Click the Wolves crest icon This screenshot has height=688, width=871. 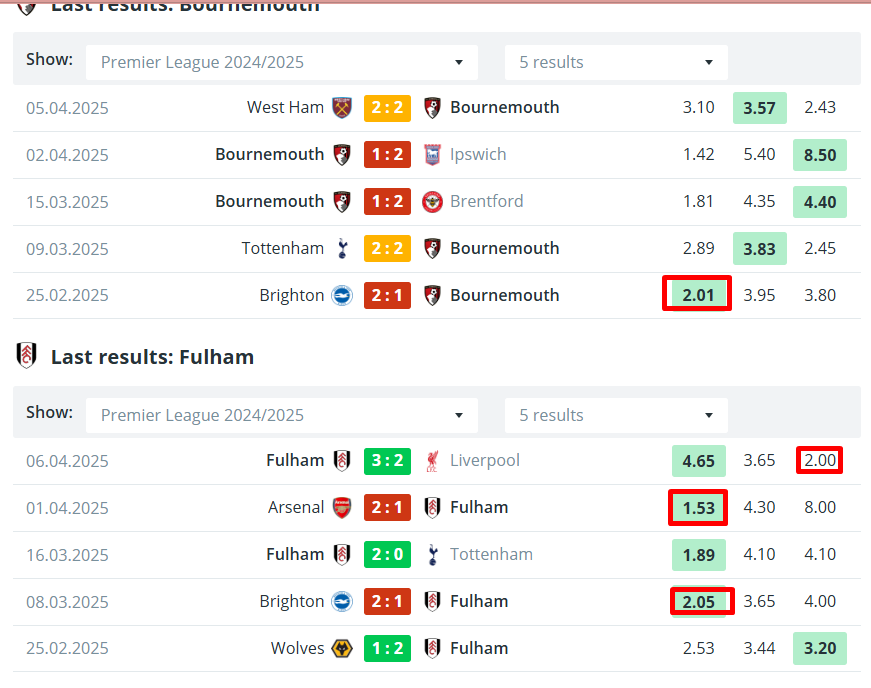pos(342,649)
